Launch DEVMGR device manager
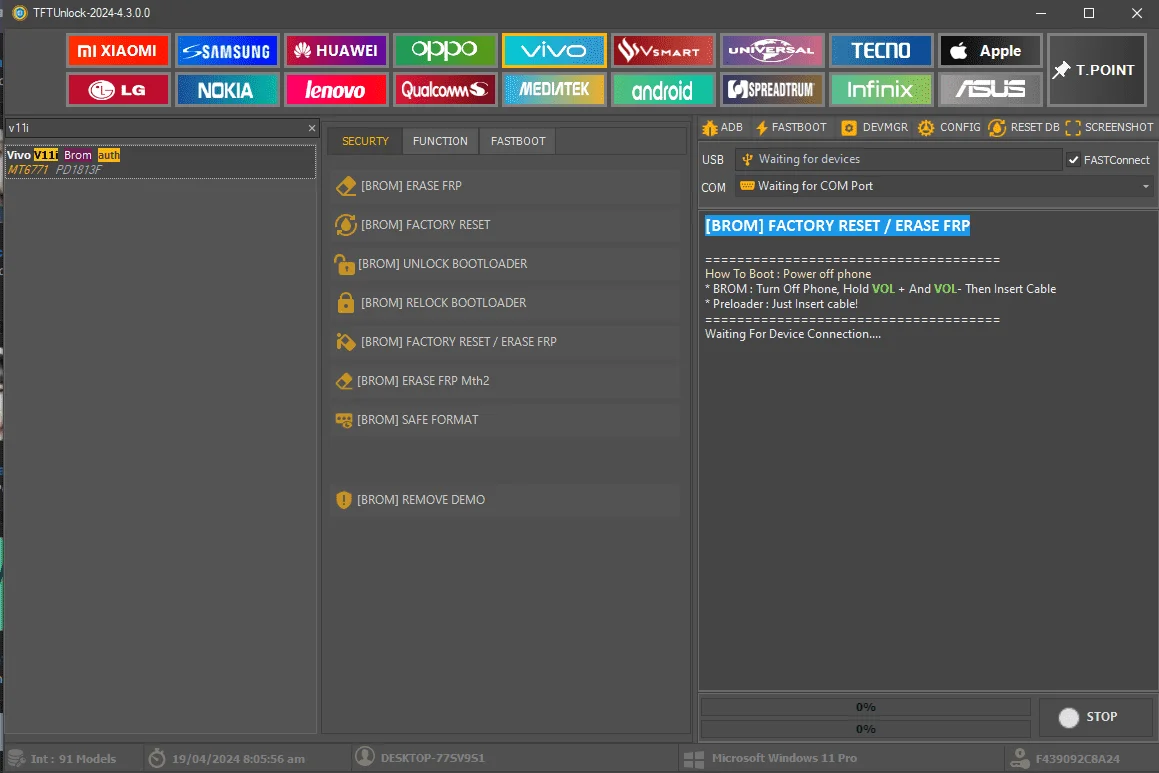The height and width of the screenshot is (773, 1159). [874, 127]
